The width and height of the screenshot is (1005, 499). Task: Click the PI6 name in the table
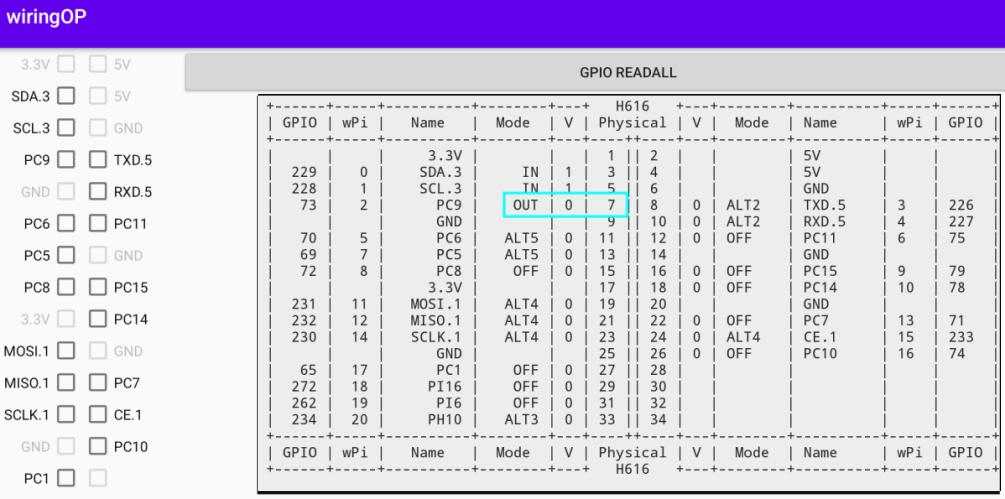(x=449, y=403)
